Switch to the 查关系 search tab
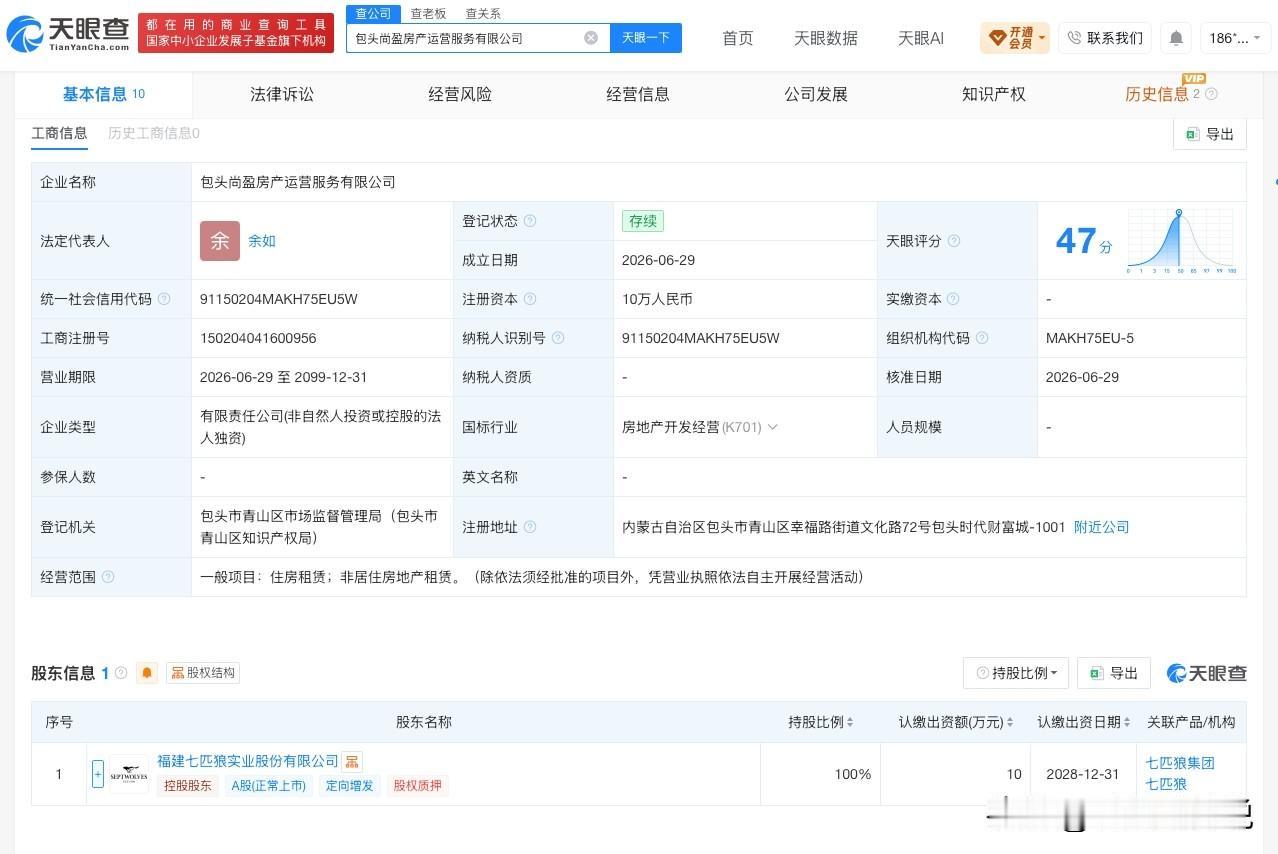The width and height of the screenshot is (1278, 854). coord(483,14)
